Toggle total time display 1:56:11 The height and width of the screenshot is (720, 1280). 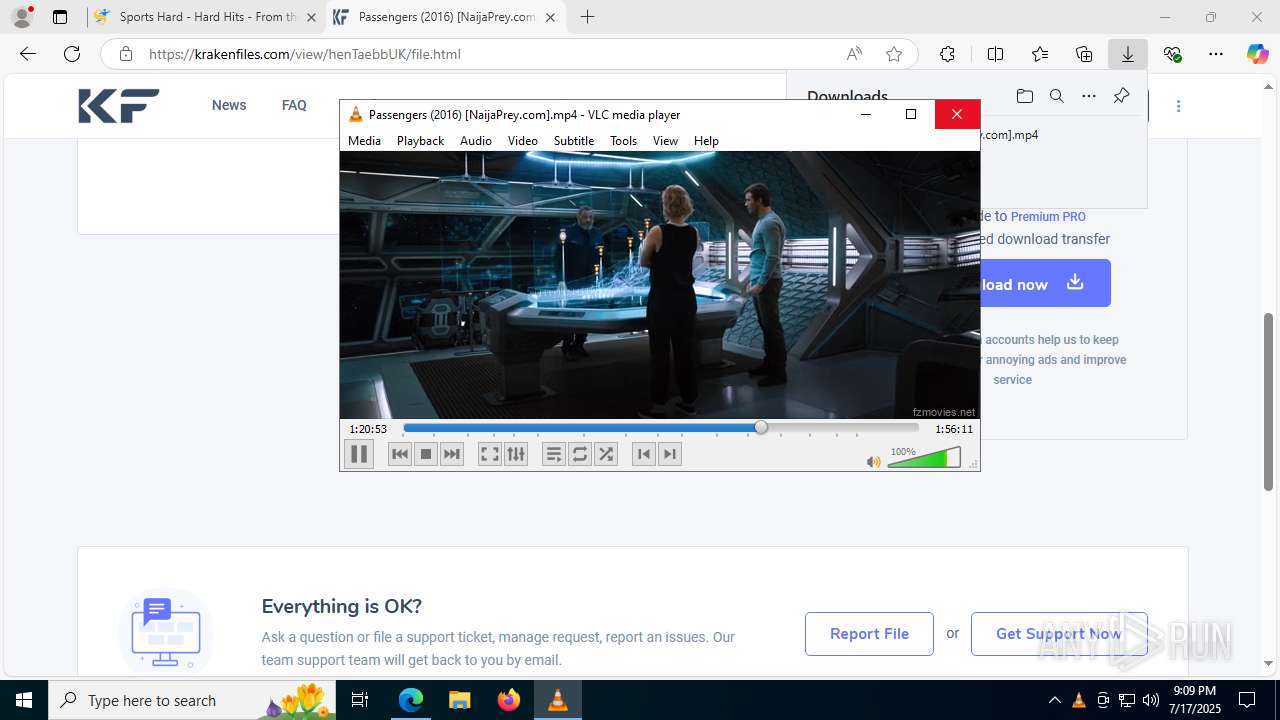[954, 429]
